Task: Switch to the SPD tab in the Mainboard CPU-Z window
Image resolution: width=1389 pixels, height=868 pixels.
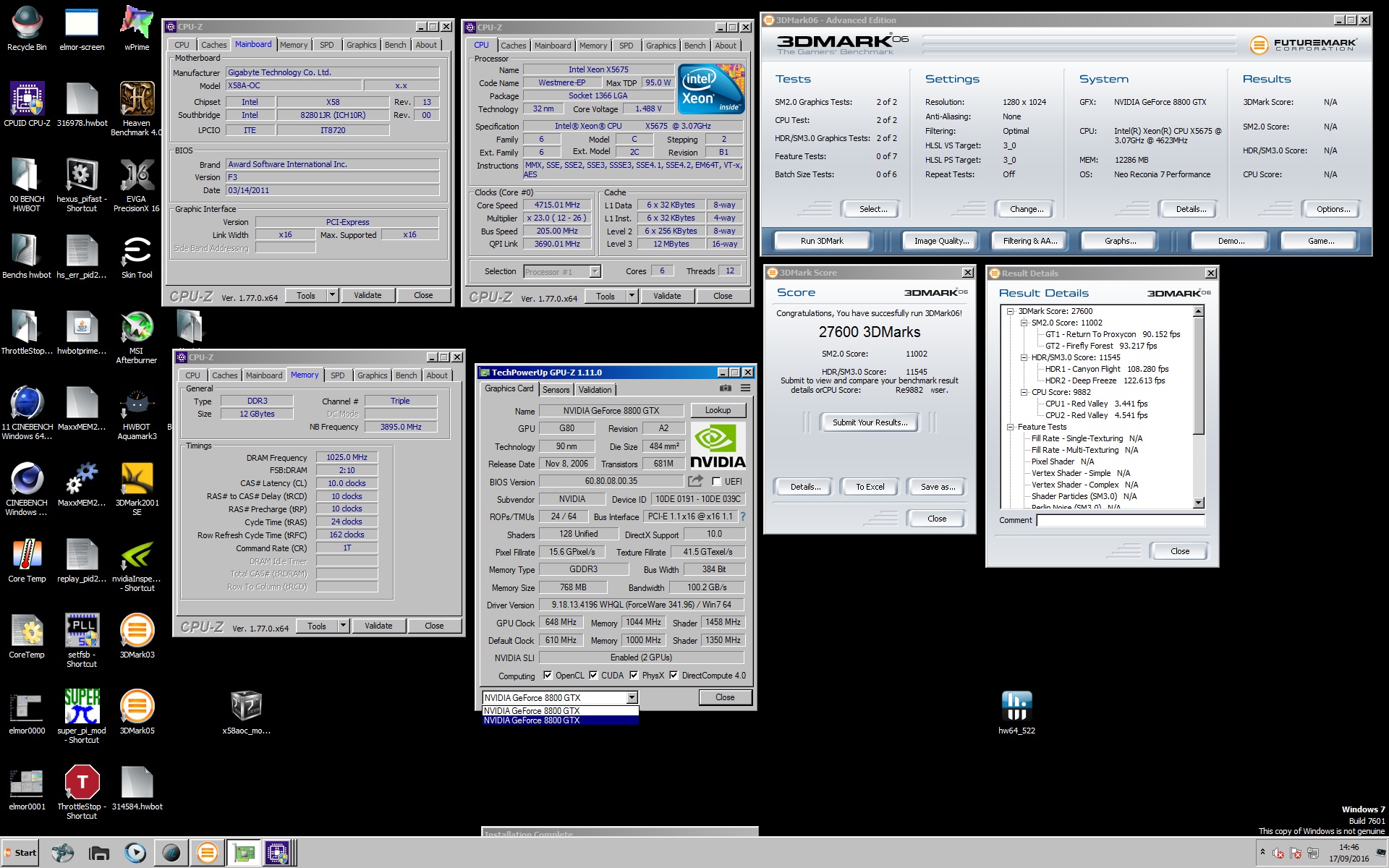Action: (x=326, y=45)
